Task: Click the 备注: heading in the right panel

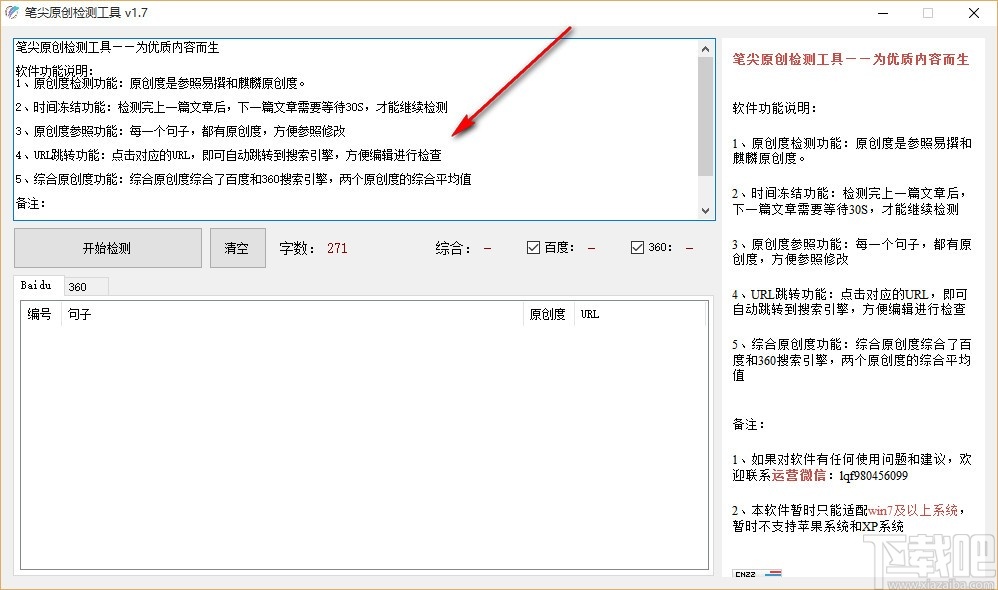Action: [748, 425]
